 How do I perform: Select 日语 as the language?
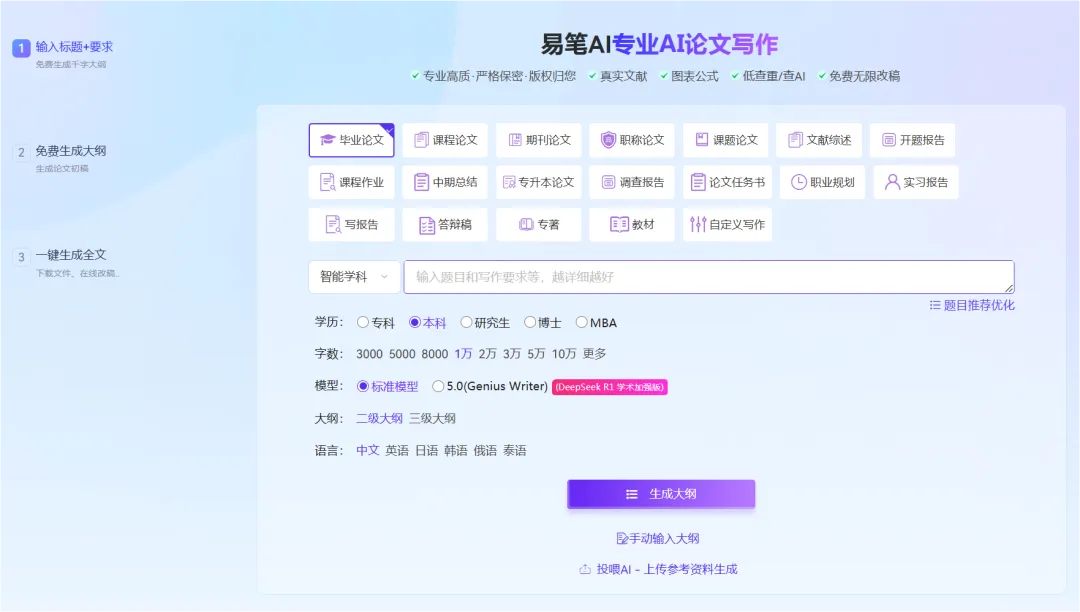pos(427,451)
